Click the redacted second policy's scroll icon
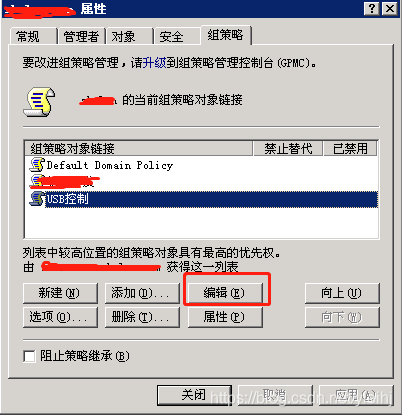 pyautogui.click(x=36, y=182)
